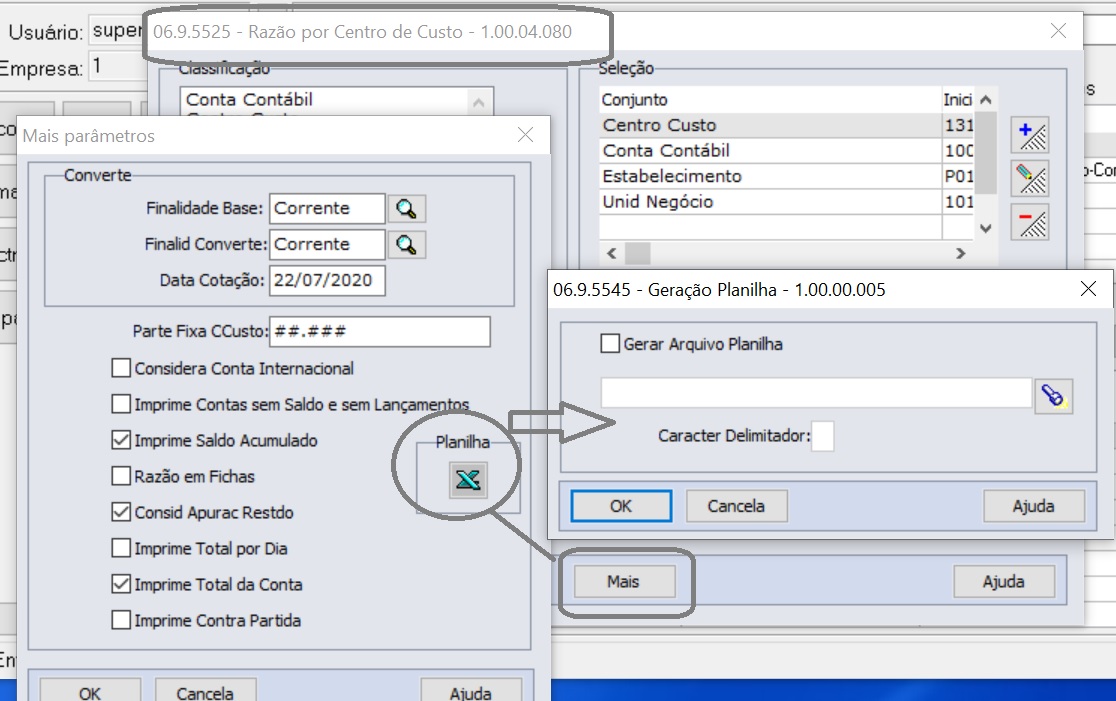Uncheck Imprime Saldo Acumulado
Screen dimensions: 1116x701
(121, 441)
